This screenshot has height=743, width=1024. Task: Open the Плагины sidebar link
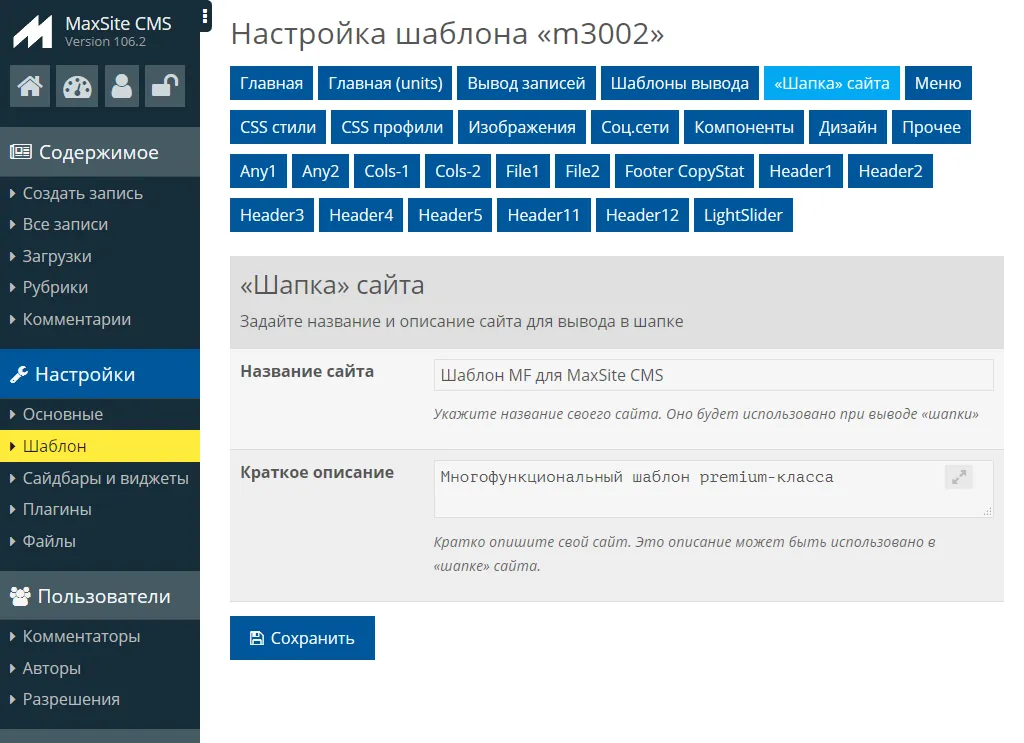(57, 510)
